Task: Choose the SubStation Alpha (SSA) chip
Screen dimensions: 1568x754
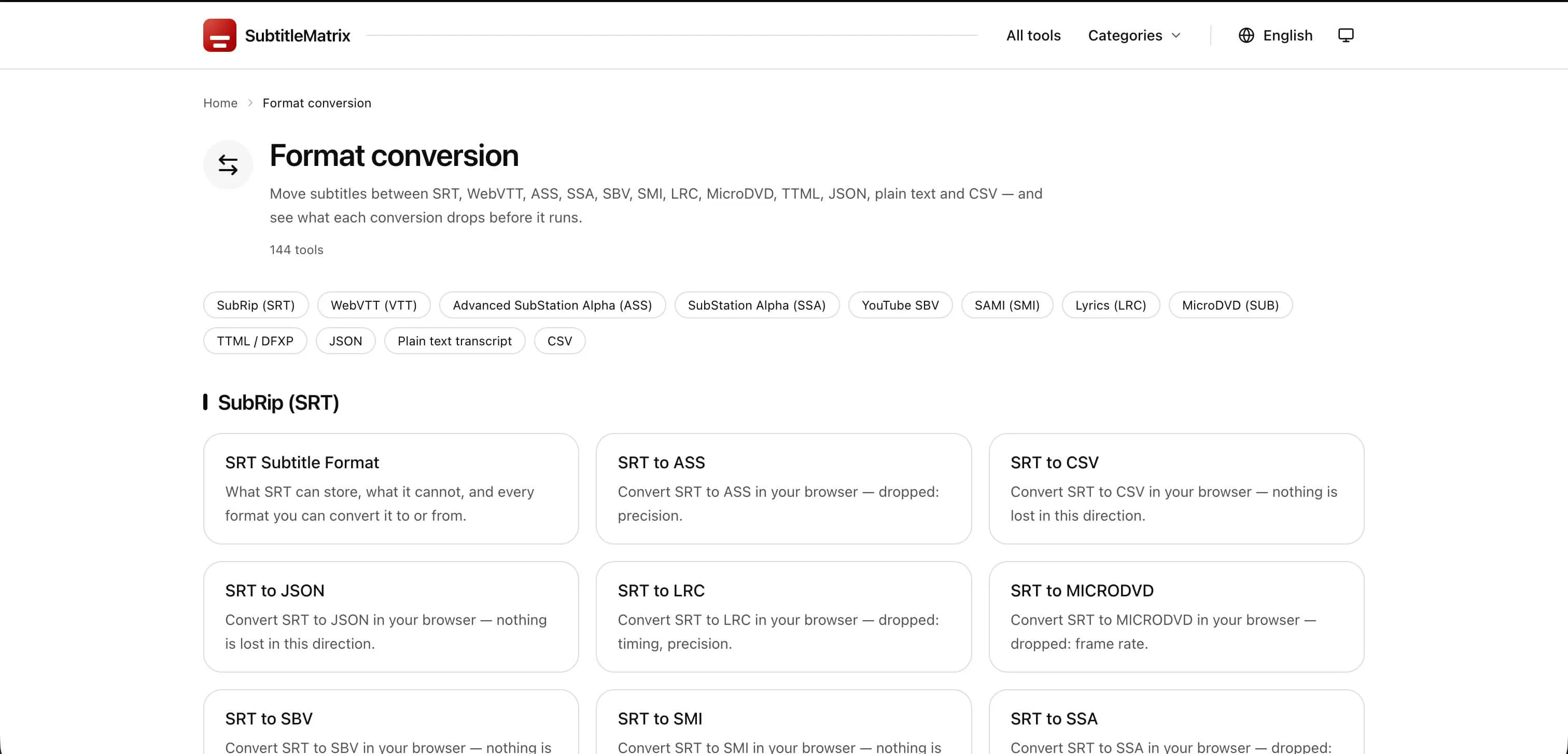Action: tap(757, 305)
